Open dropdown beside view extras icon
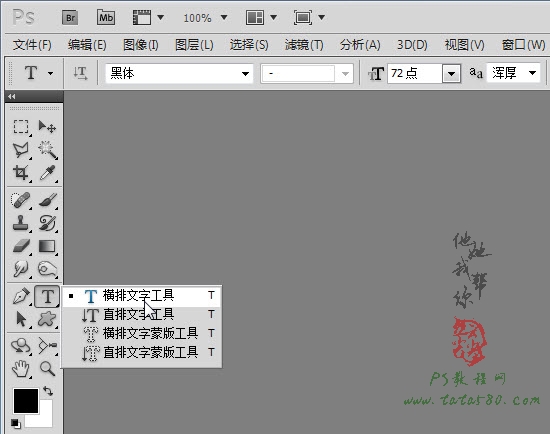The width and height of the screenshot is (550, 434). tap(161, 17)
